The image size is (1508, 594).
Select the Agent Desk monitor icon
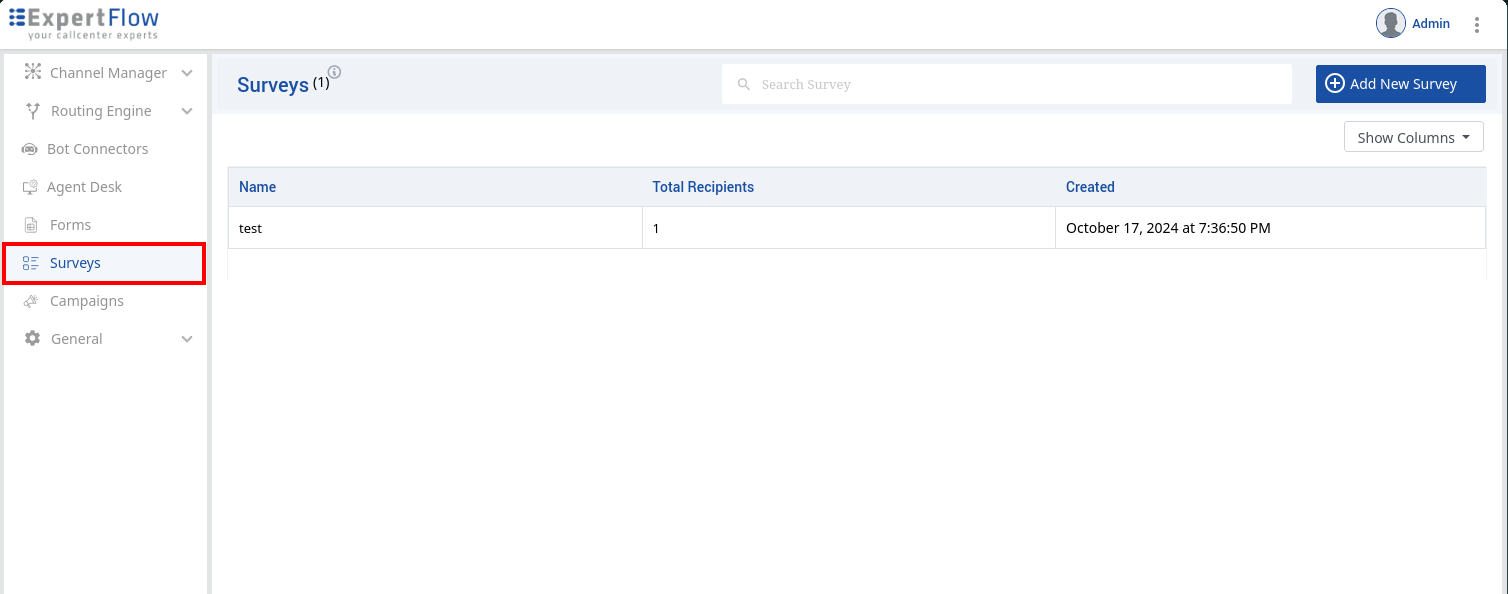pyautogui.click(x=31, y=186)
